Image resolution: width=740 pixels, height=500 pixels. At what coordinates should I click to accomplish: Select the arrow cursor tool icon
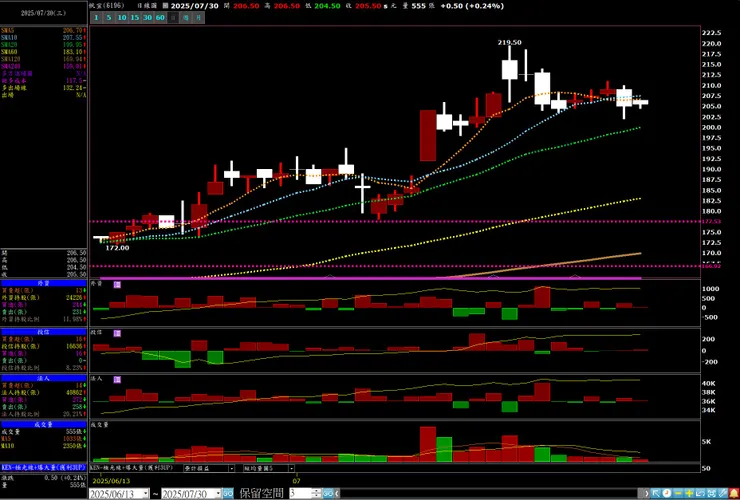pos(656,493)
